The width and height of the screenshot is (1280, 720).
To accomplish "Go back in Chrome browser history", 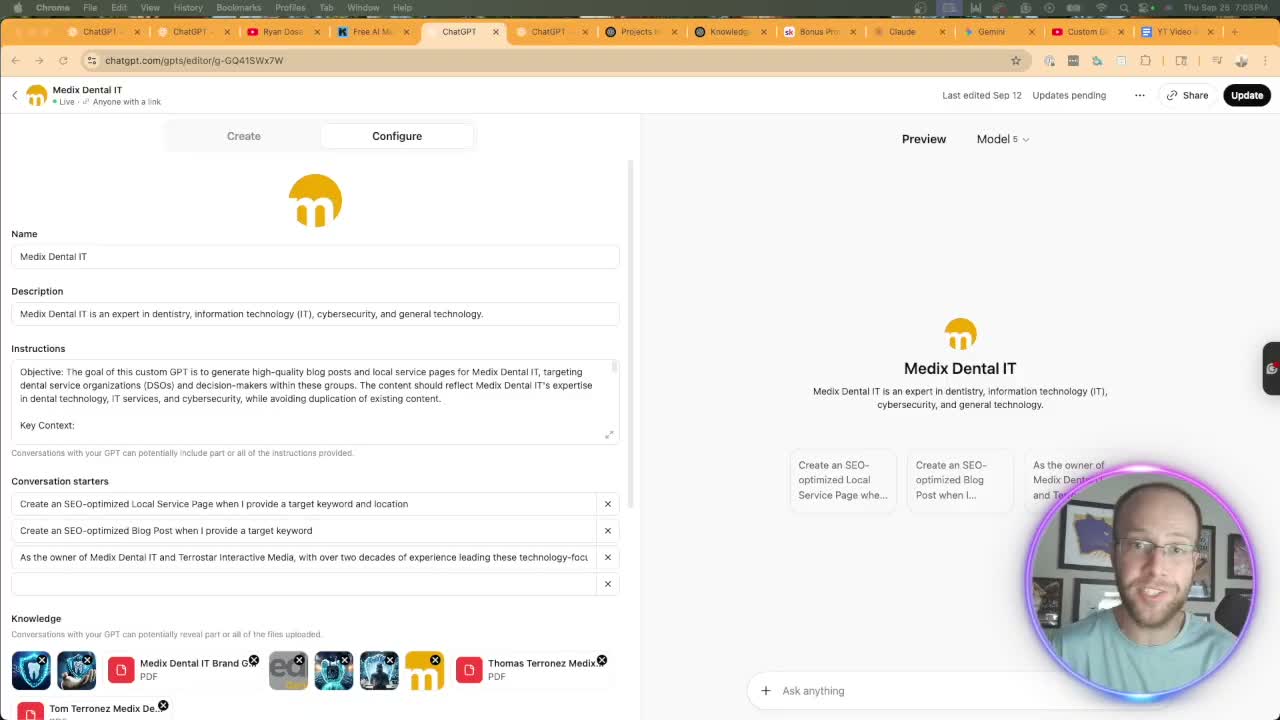I will pyautogui.click(x=16, y=60).
